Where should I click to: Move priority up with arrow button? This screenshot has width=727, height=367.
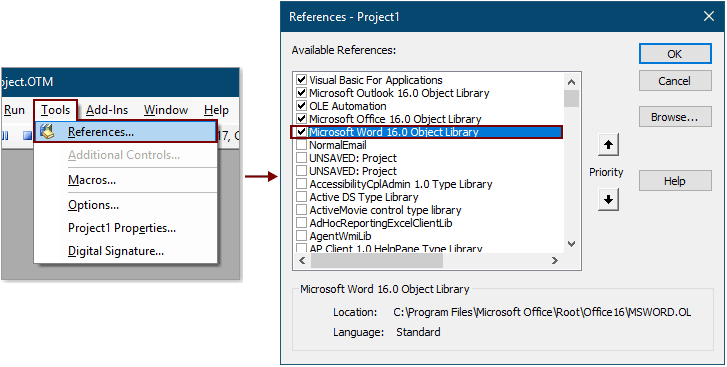click(x=608, y=146)
